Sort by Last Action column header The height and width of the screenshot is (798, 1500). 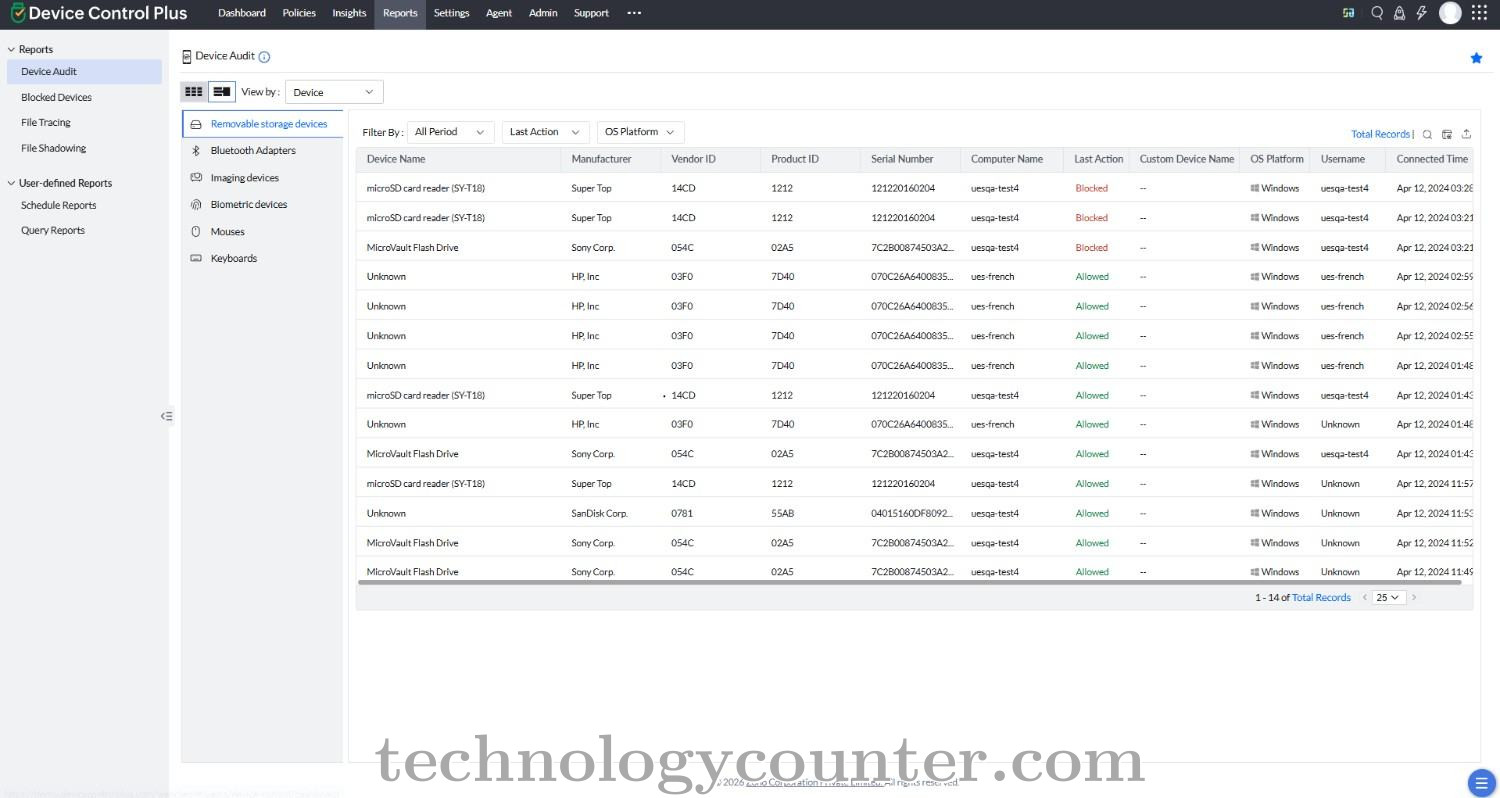tap(1098, 159)
